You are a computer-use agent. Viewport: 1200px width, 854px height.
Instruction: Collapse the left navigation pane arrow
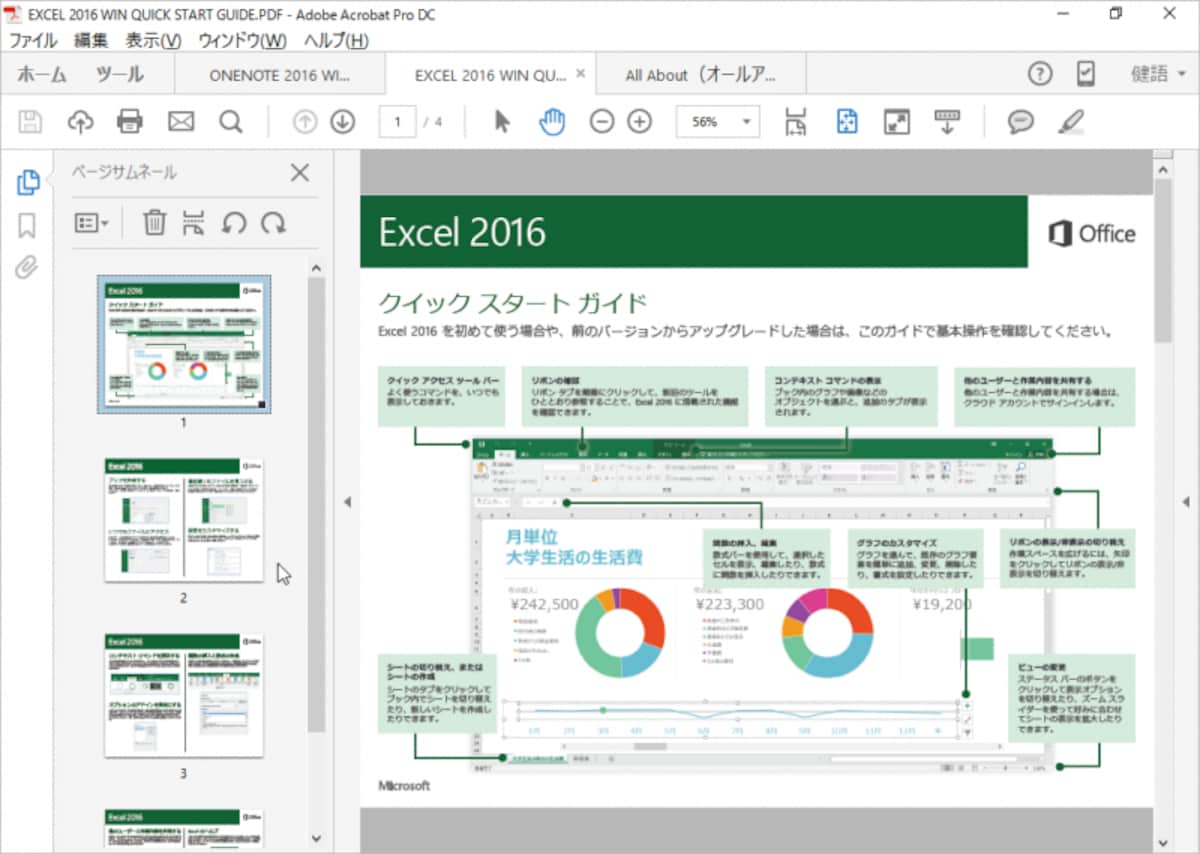click(347, 502)
